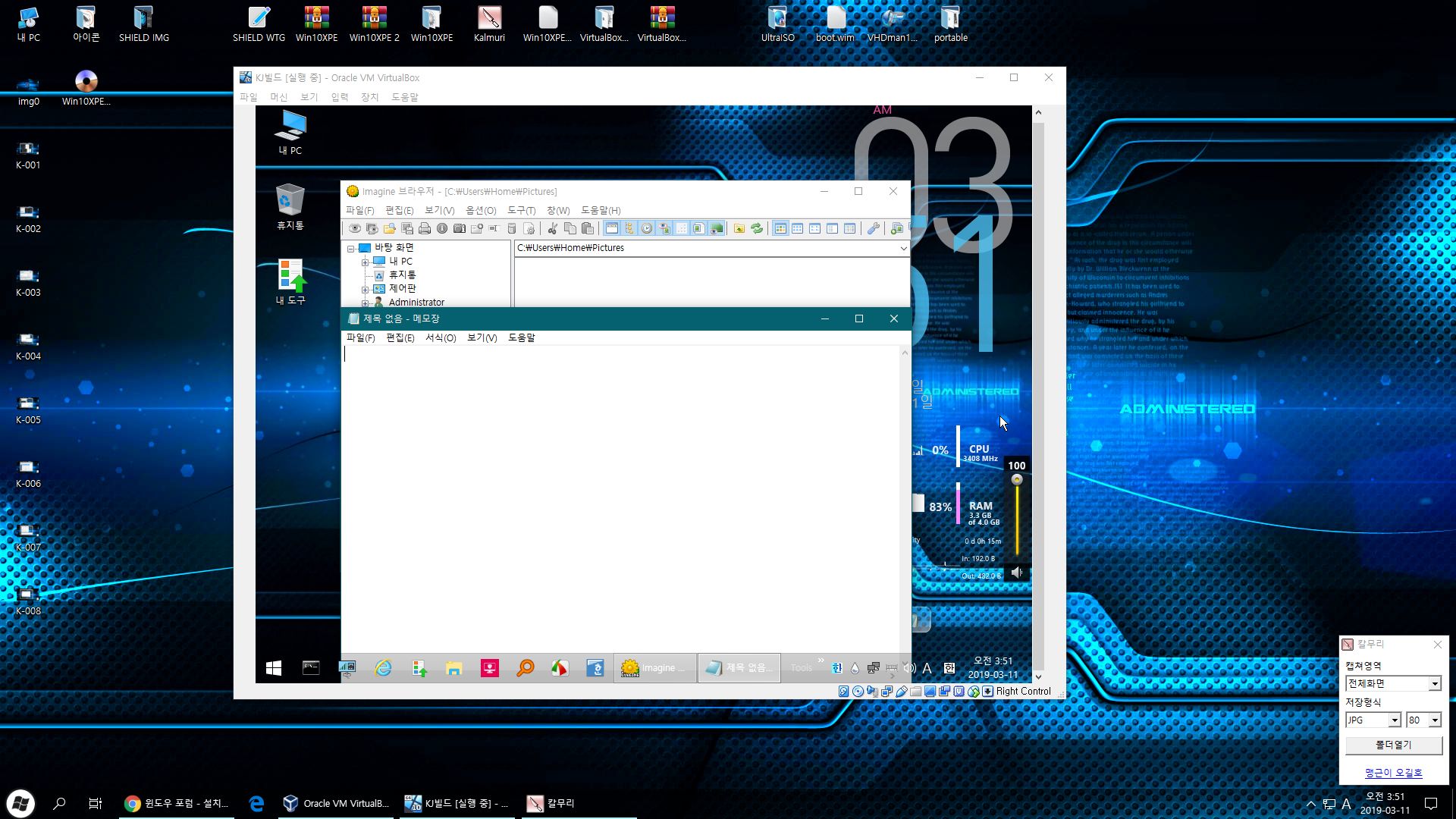This screenshot has height=819, width=1456.
Task: Click the Paste clipboard icon in Imagine toolbar
Action: tap(587, 228)
